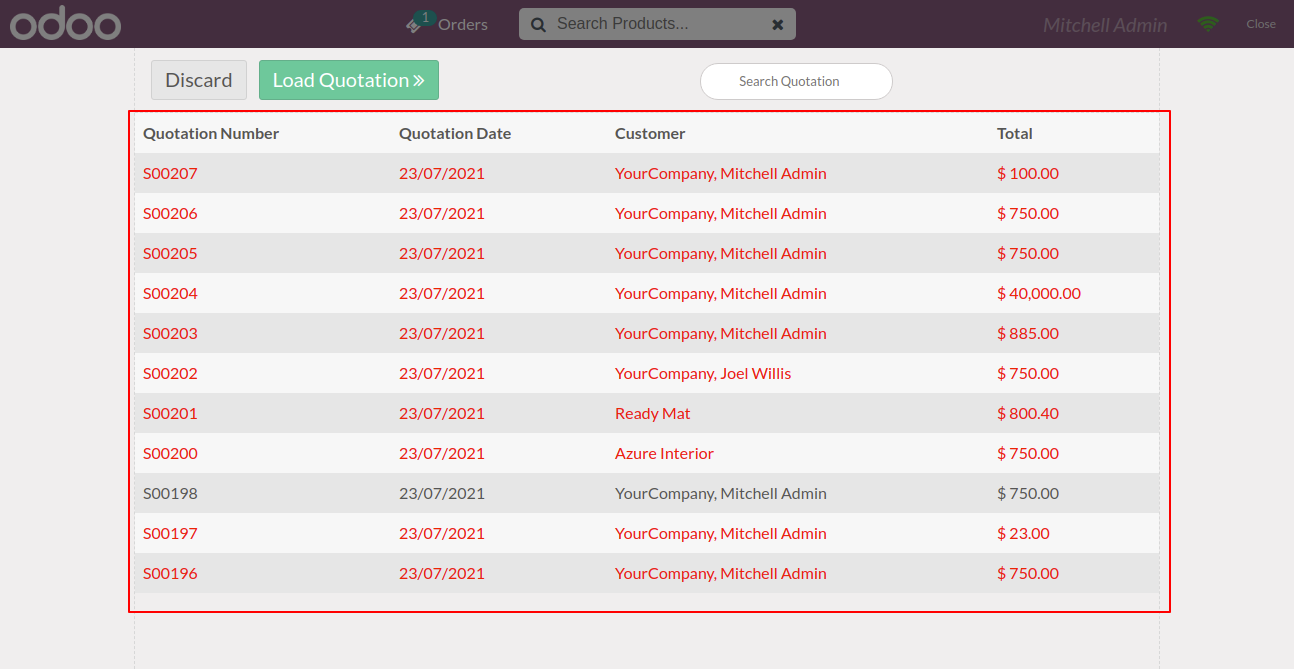The image size is (1294, 669).
Task: Click the customer in row S00197
Action: click(721, 533)
